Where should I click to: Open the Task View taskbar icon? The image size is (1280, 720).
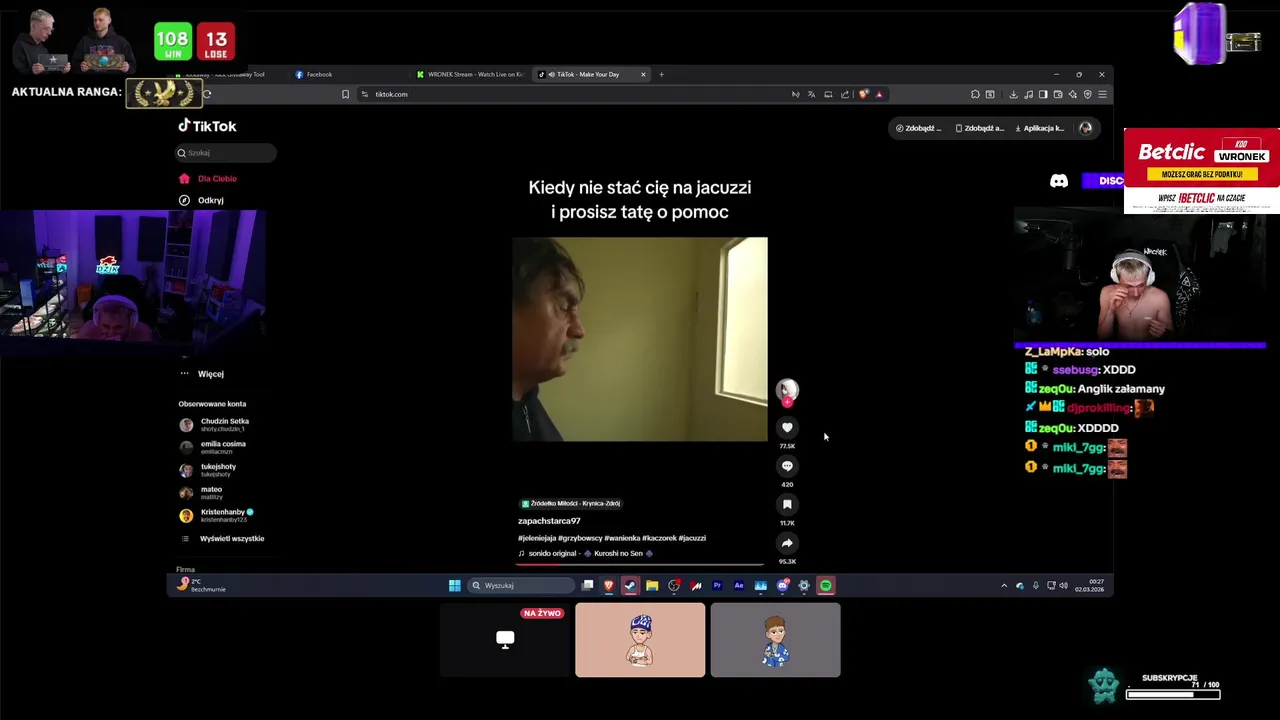[x=587, y=585]
